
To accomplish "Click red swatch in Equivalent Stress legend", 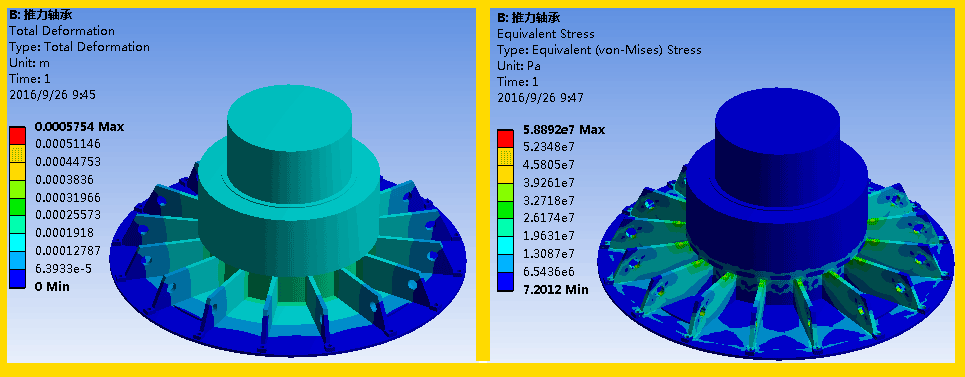I will point(505,138).
